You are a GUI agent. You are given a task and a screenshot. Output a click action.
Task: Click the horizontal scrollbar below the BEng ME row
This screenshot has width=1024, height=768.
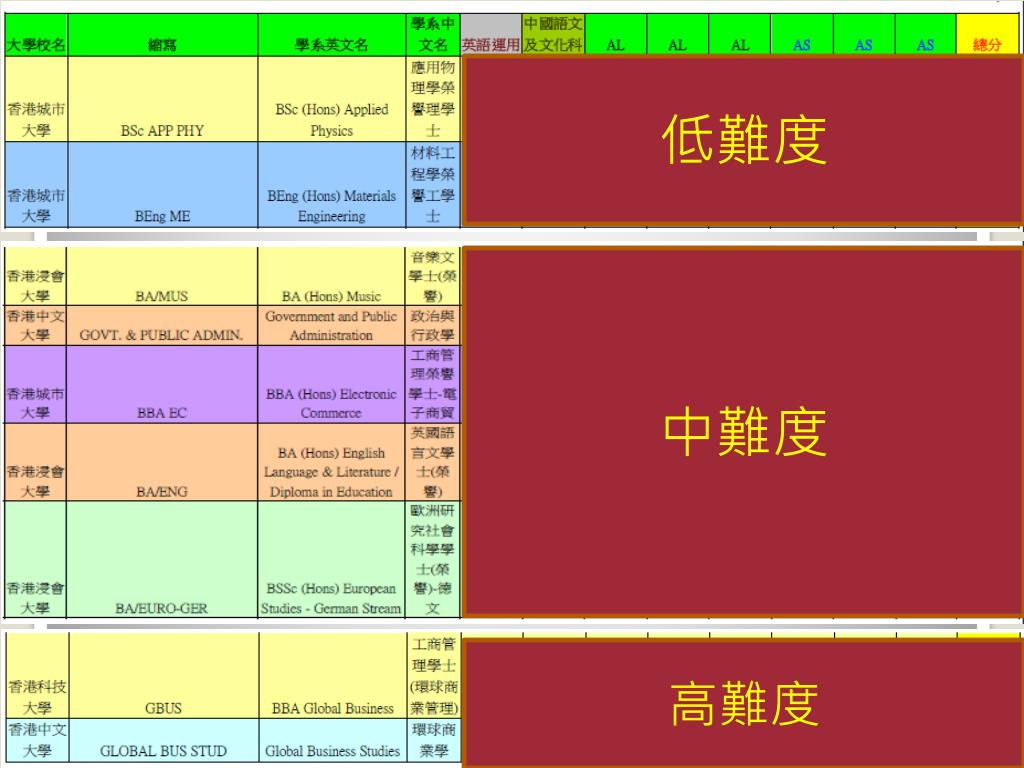pos(512,236)
